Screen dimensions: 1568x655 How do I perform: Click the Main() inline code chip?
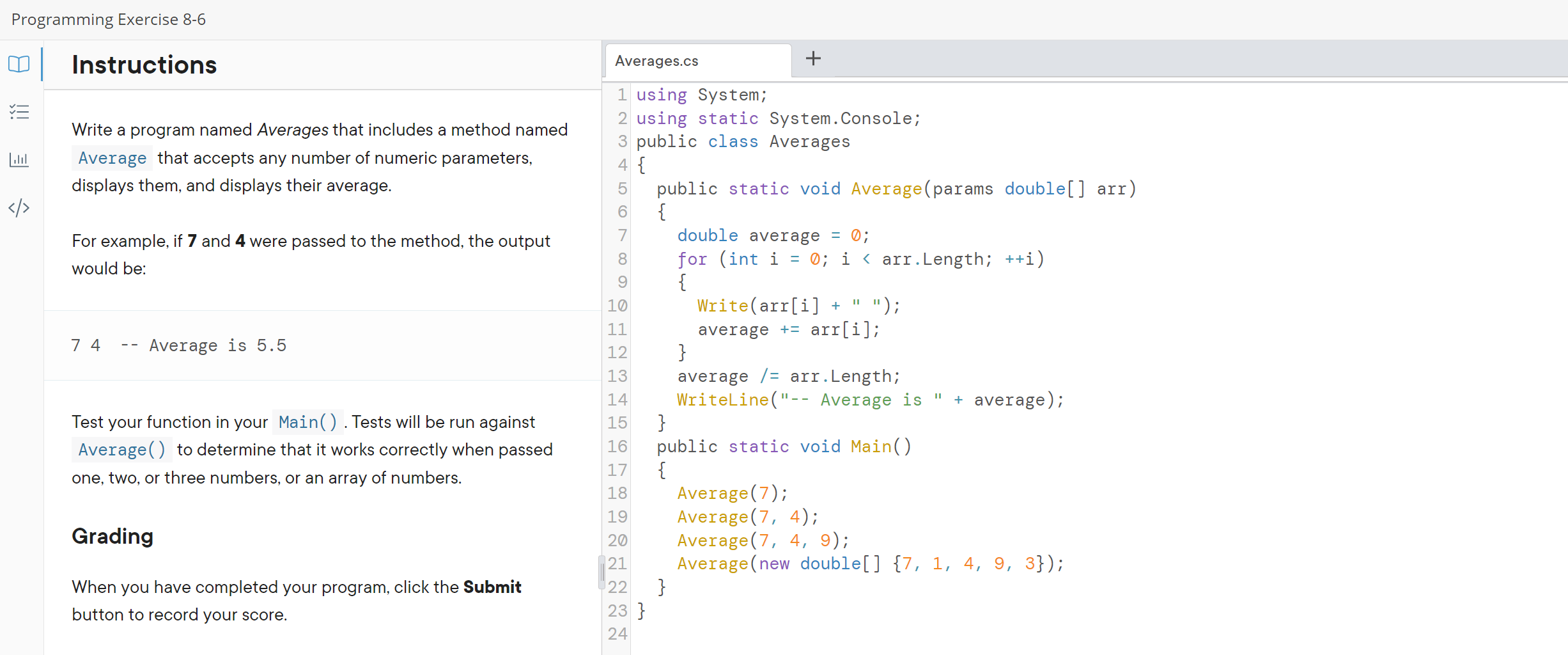307,422
